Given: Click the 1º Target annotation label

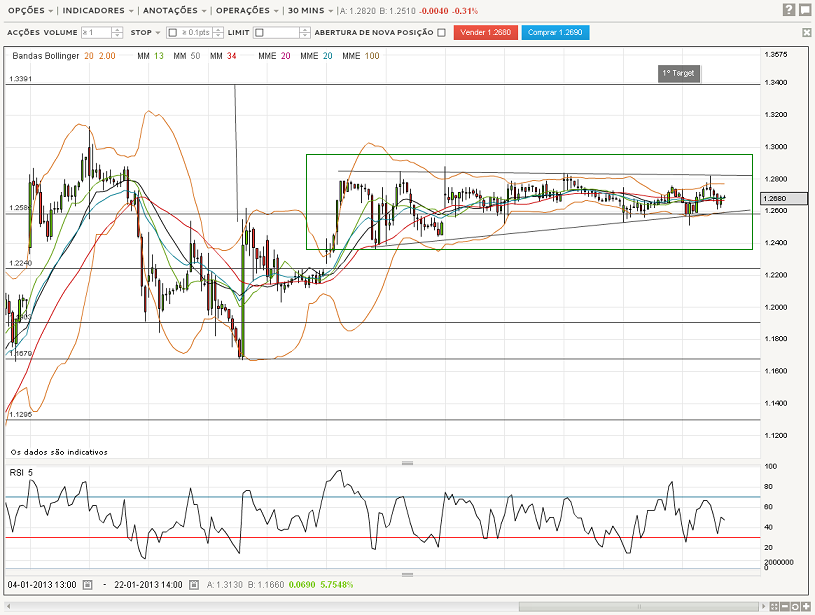Looking at the screenshot, I should (x=679, y=73).
